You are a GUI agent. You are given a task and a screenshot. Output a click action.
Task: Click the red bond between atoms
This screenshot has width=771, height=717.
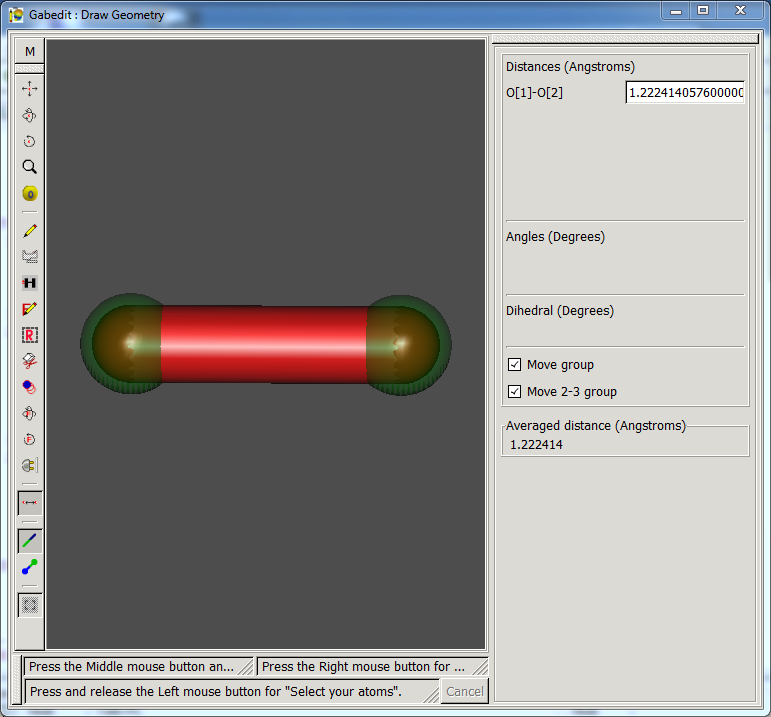point(264,344)
